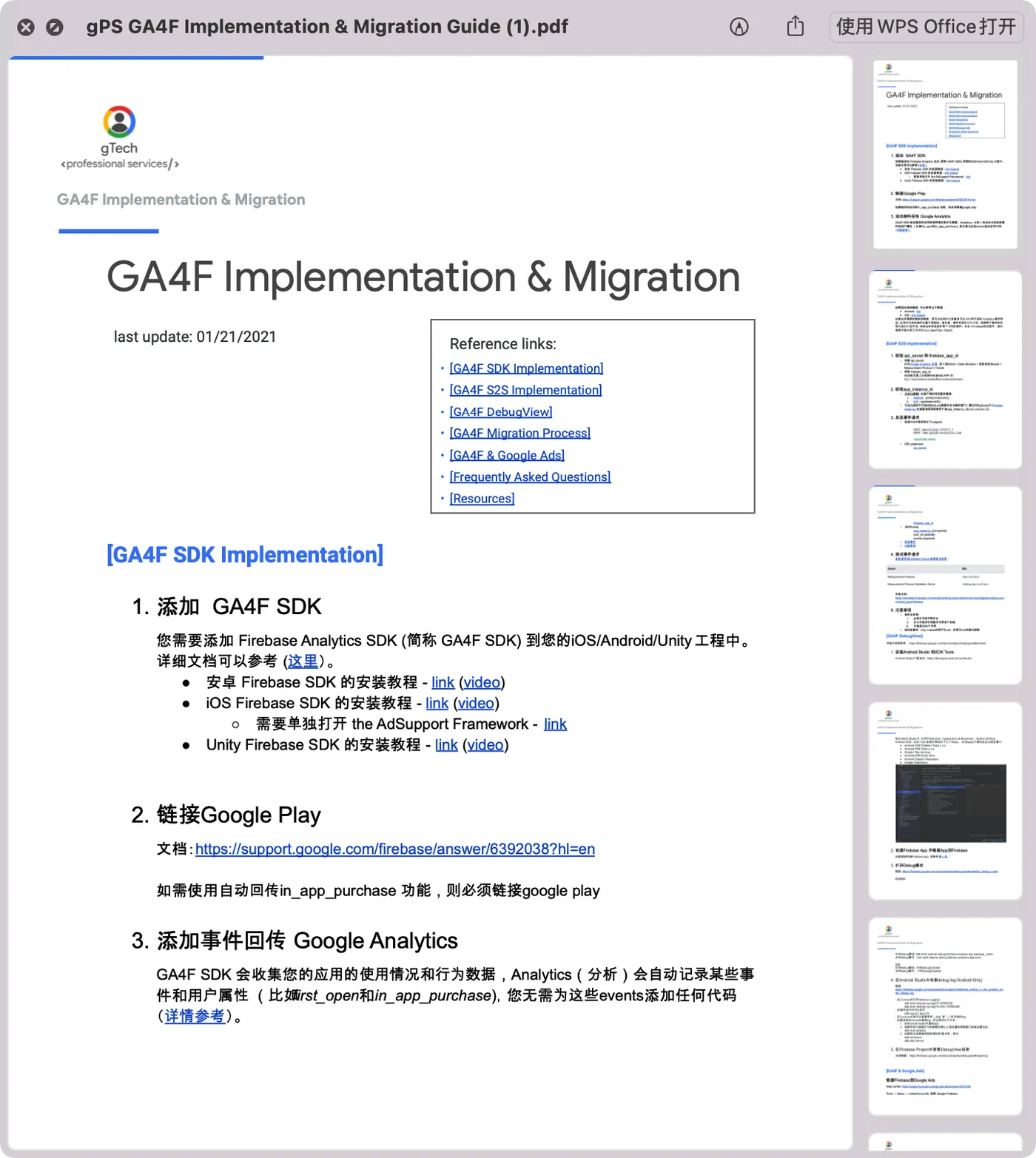Click the in_app_purchase Google Play note sentence
Image resolution: width=1036 pixels, height=1158 pixels.
coord(378,890)
